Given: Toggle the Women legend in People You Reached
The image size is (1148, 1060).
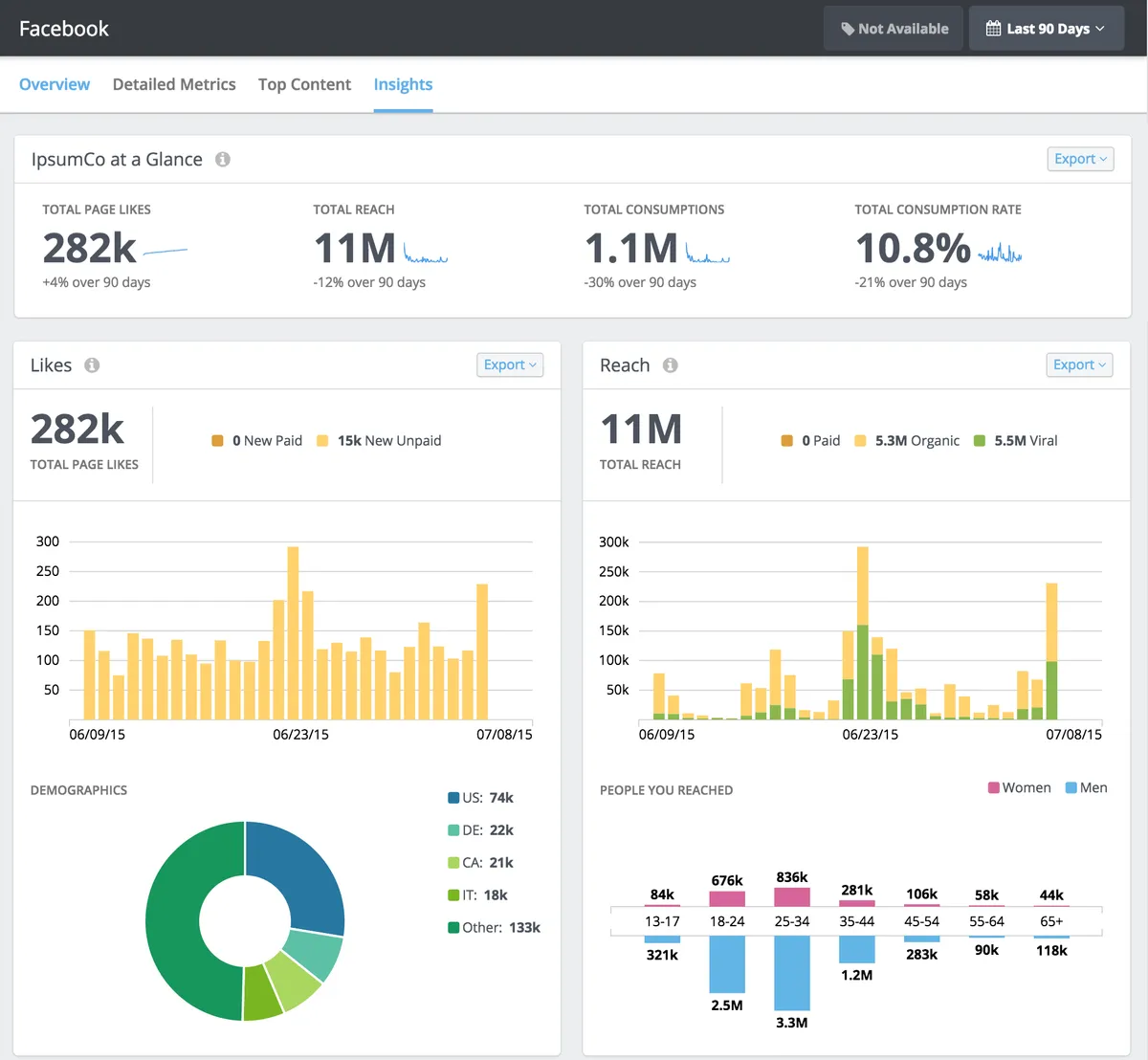Looking at the screenshot, I should point(1020,787).
